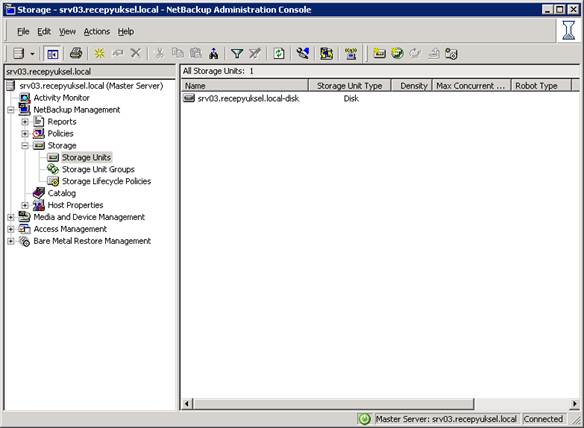Click the printer icon in toolbar
This screenshot has height=428, width=584.
click(x=76, y=53)
